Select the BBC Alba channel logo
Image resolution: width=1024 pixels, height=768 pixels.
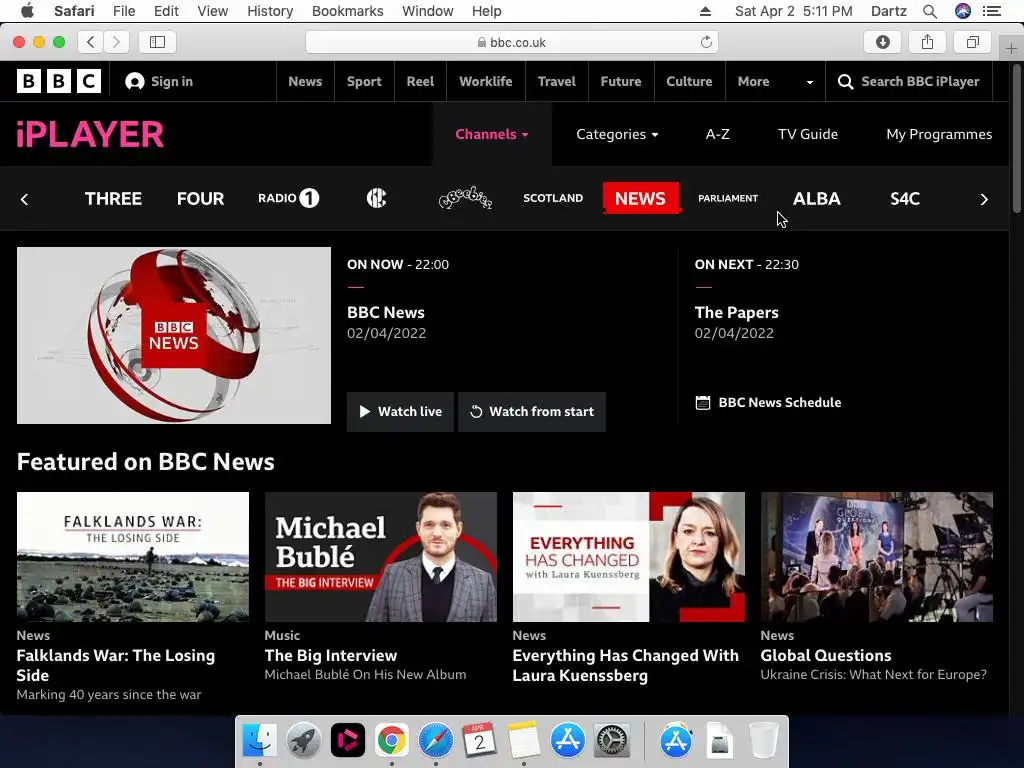[x=816, y=199]
